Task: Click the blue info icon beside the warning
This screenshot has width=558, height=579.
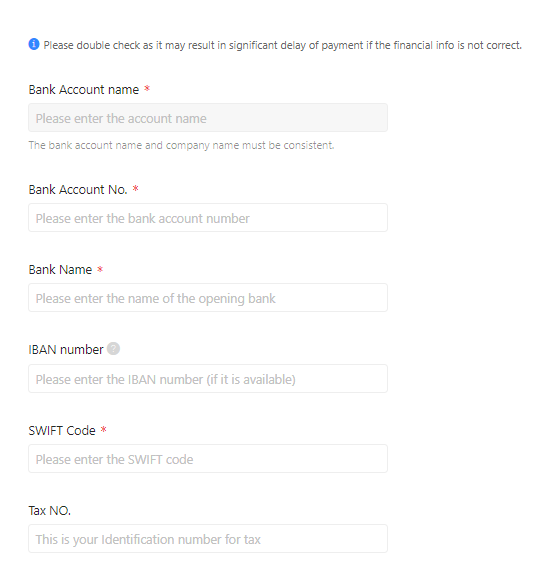Action: [34, 44]
